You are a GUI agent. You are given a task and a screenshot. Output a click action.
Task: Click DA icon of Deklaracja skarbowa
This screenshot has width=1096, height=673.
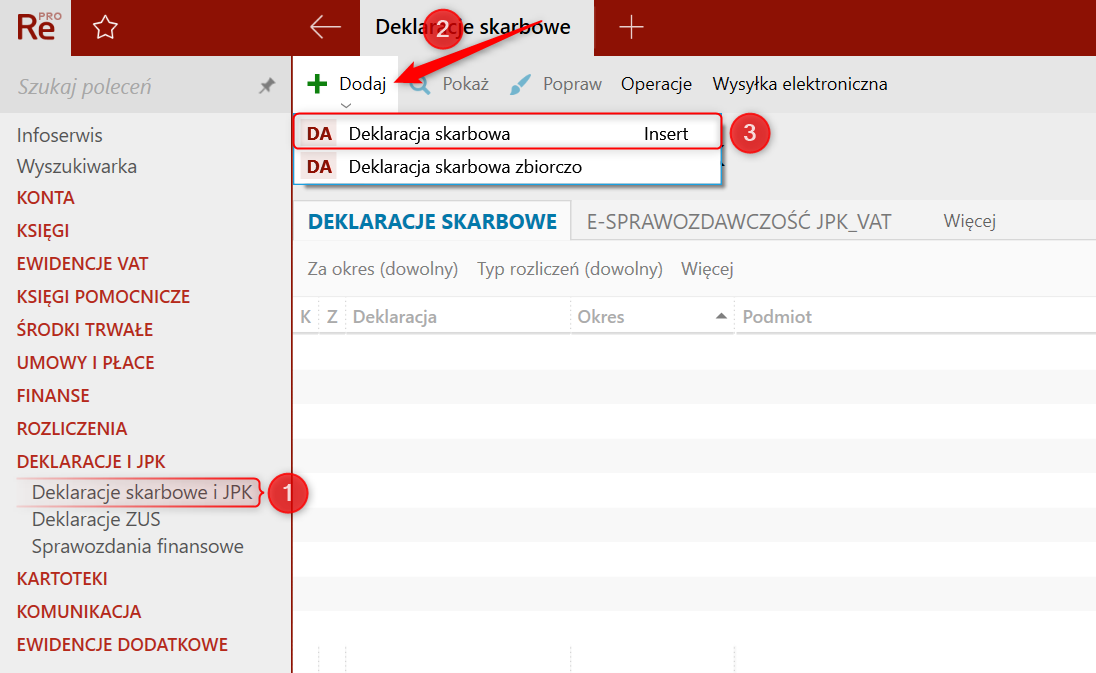[x=319, y=133]
